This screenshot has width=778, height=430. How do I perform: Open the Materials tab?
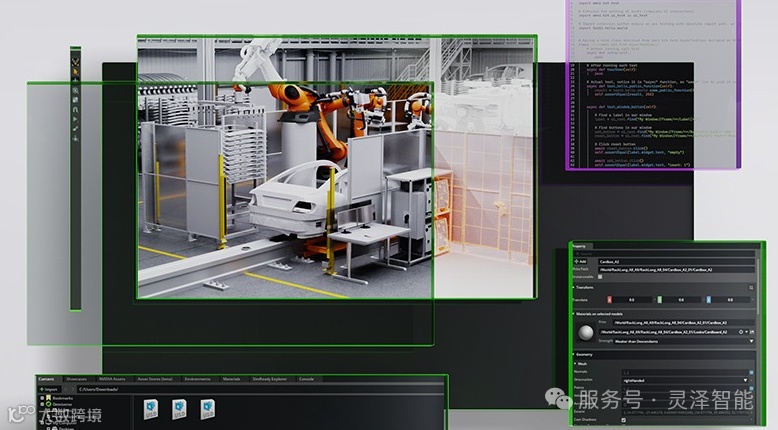click(231, 379)
